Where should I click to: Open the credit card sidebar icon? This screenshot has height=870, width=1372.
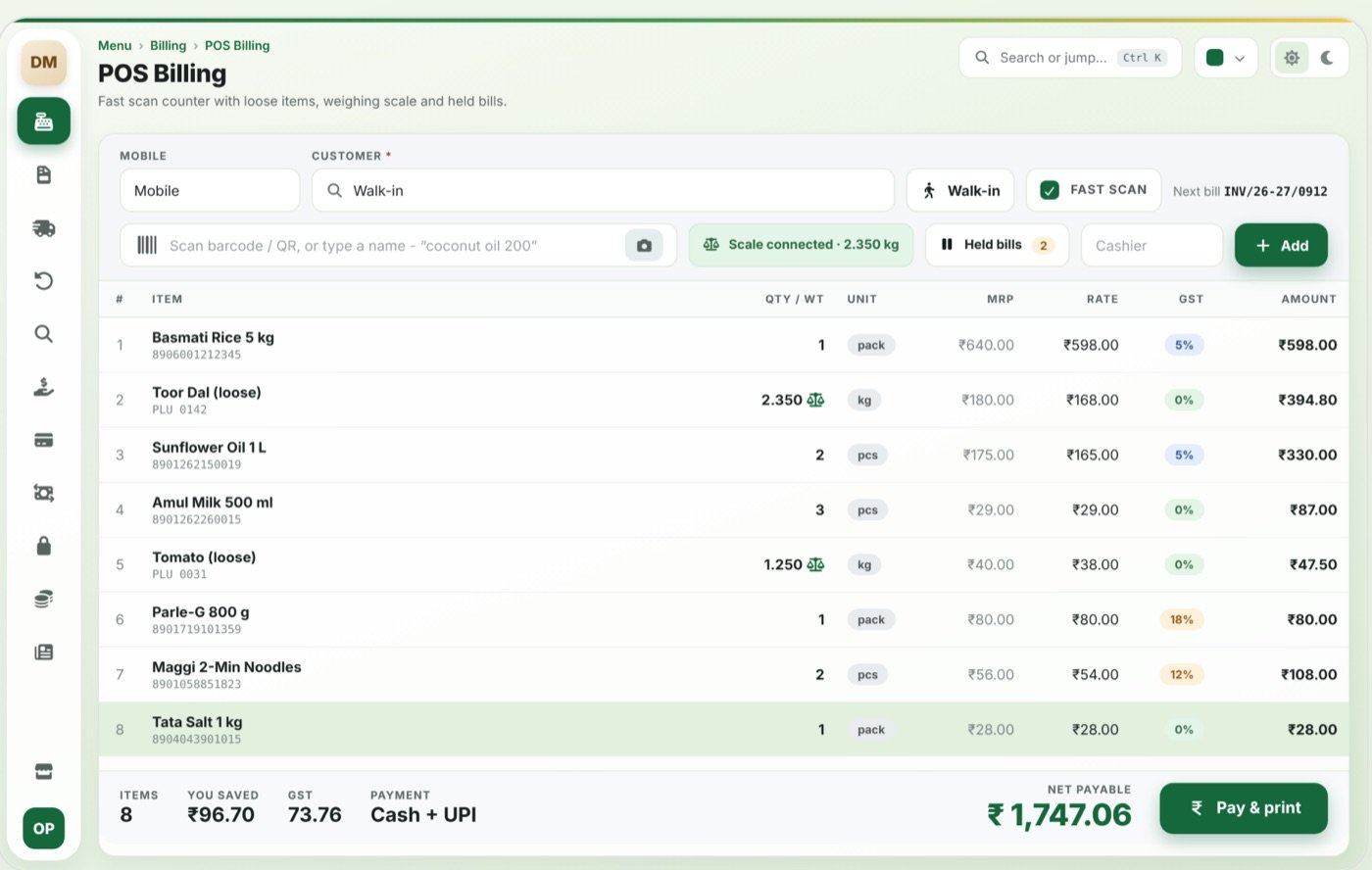pos(43,440)
